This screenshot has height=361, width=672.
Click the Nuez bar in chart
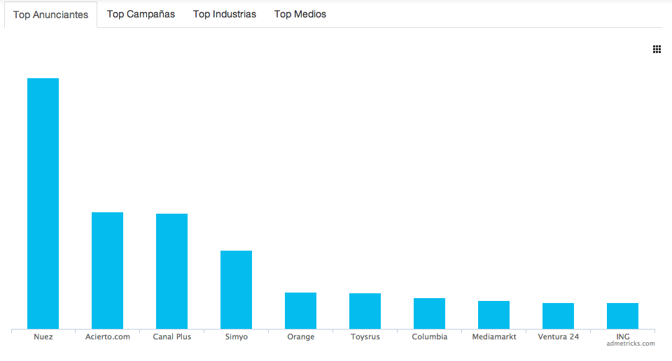coord(43,204)
